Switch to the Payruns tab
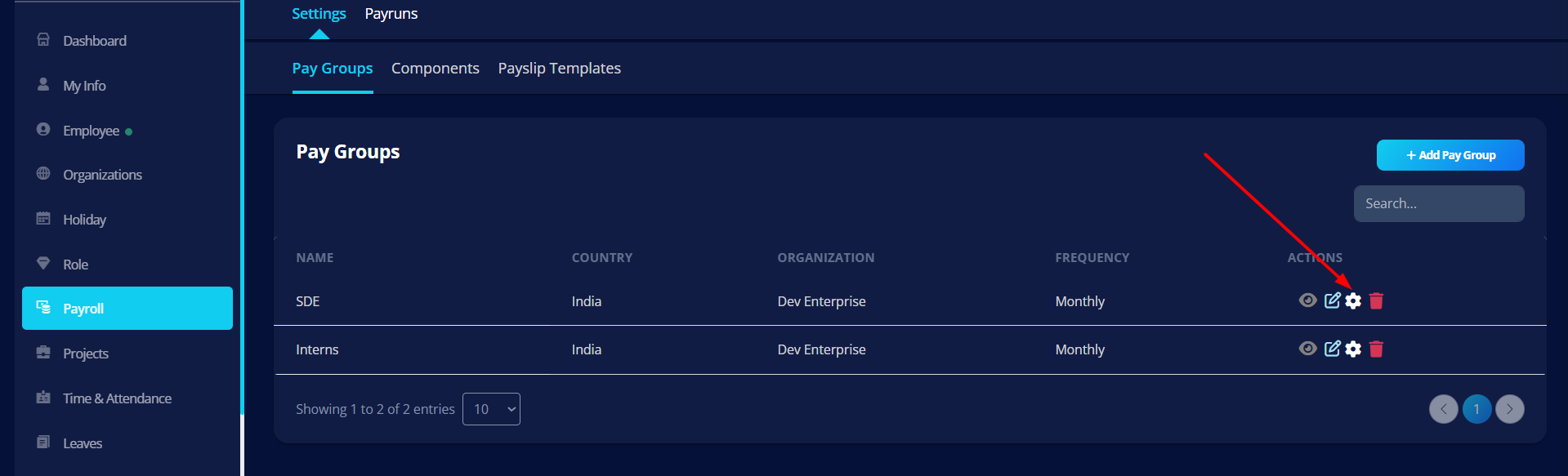Screen dimensions: 1568x476 (391, 14)
